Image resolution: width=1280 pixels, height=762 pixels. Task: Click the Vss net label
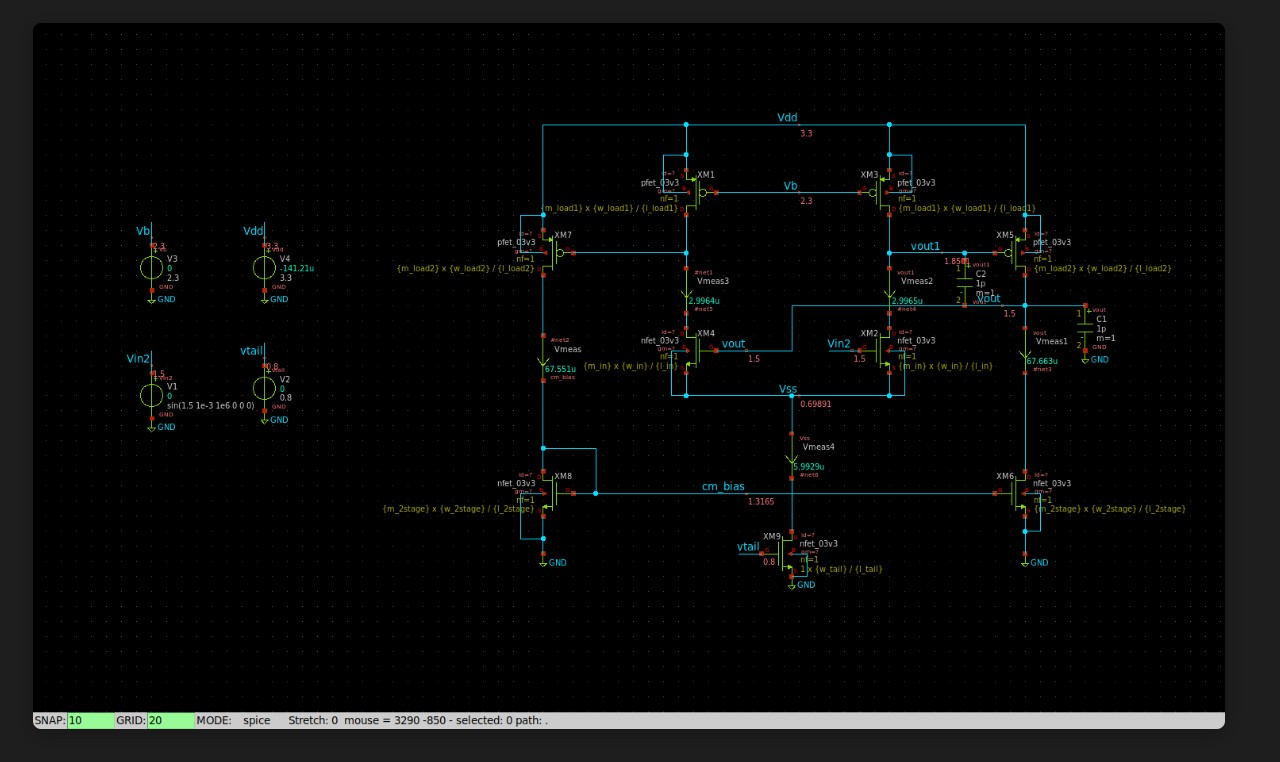(x=790, y=388)
